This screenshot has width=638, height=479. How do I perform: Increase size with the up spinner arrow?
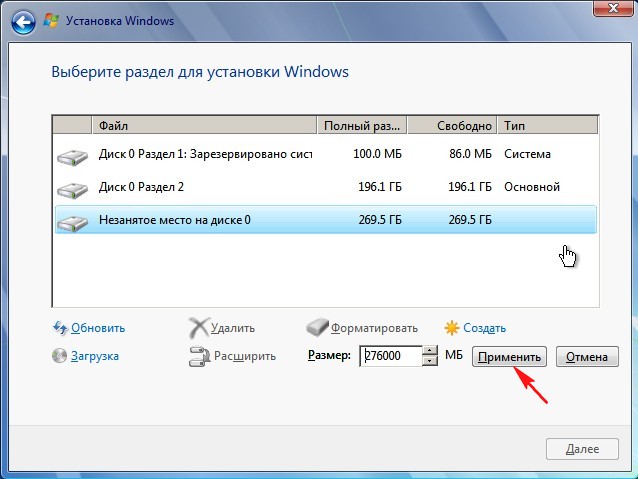pos(430,350)
